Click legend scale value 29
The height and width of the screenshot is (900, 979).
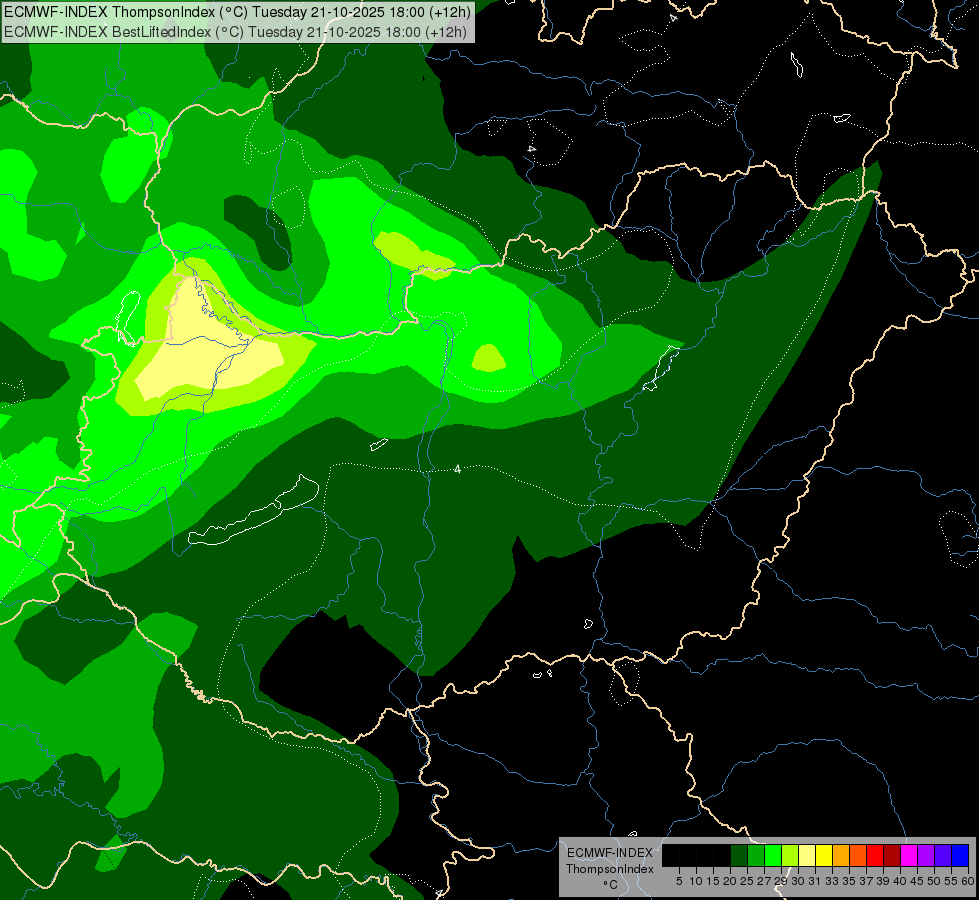(781, 881)
